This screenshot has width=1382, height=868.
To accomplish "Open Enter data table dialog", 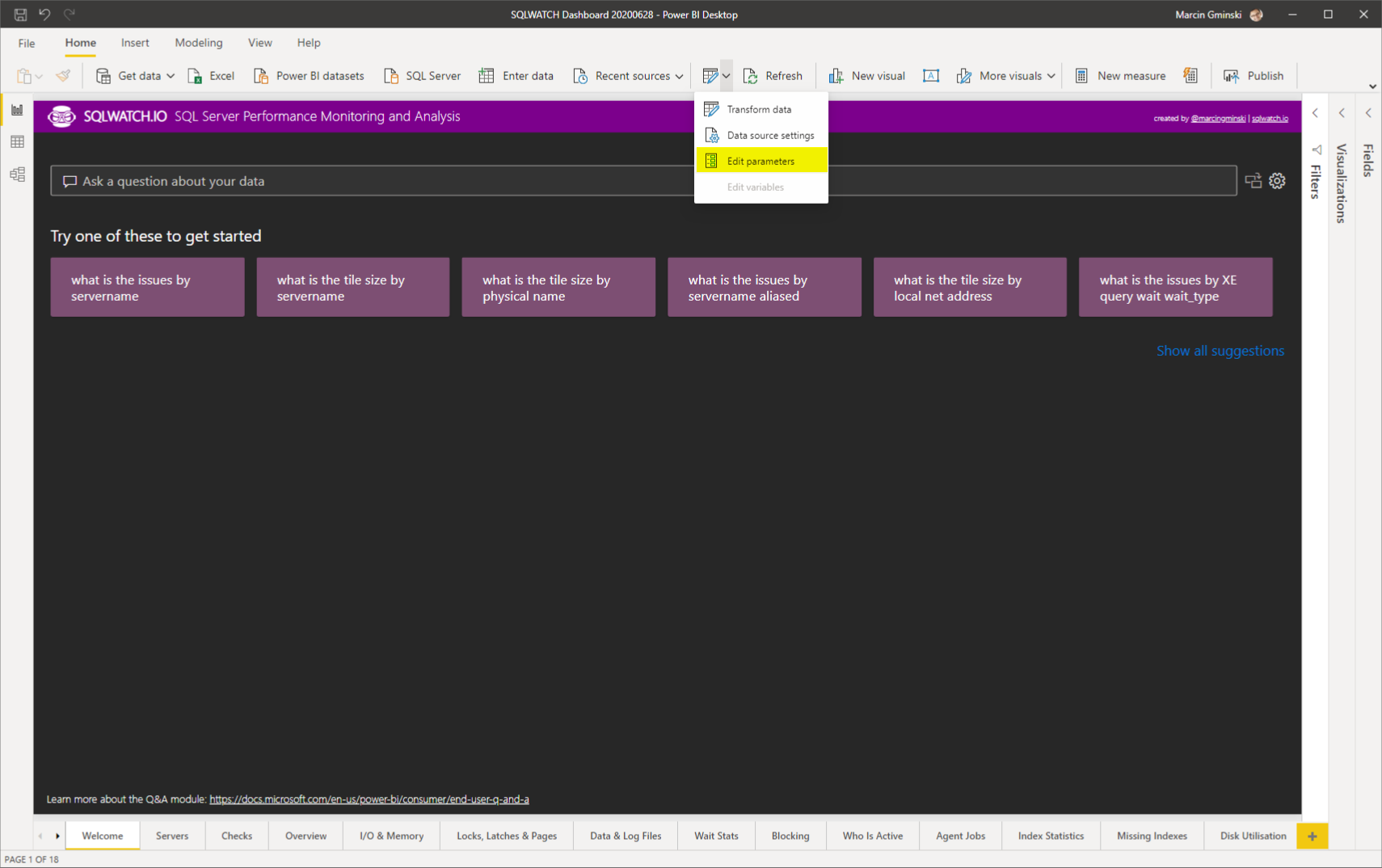I will pyautogui.click(x=516, y=76).
